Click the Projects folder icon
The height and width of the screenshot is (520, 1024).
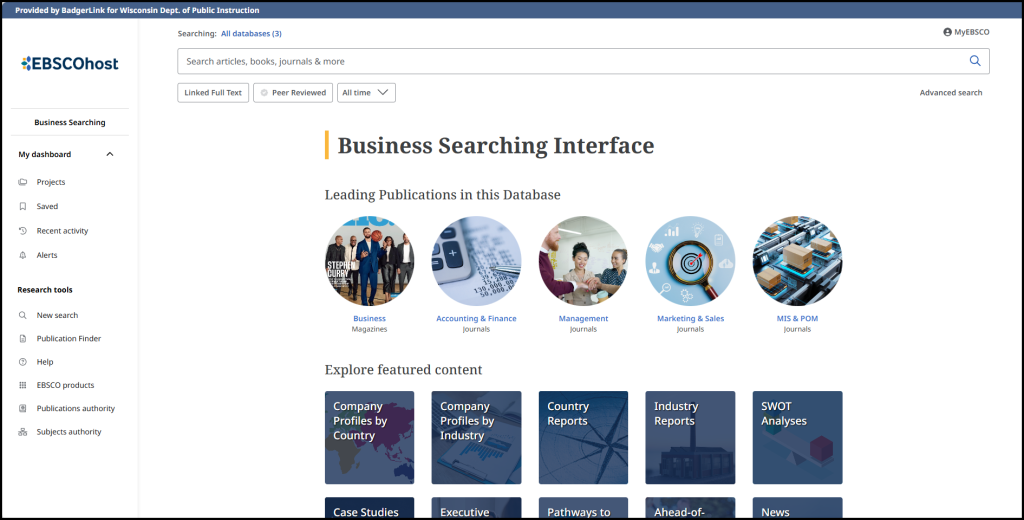click(23, 182)
